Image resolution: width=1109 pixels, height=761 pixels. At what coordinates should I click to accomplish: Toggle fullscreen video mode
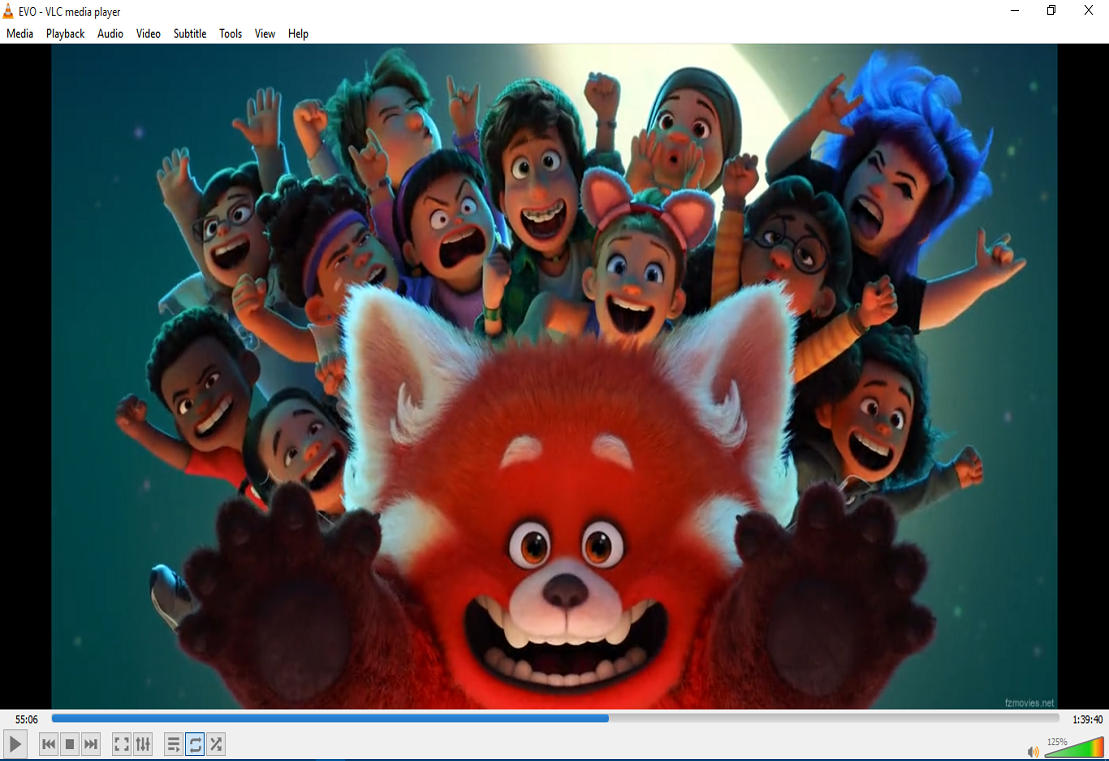(121, 744)
